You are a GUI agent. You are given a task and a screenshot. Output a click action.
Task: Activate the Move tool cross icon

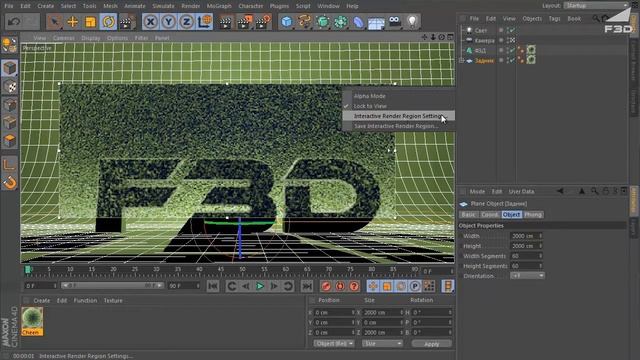point(73,22)
